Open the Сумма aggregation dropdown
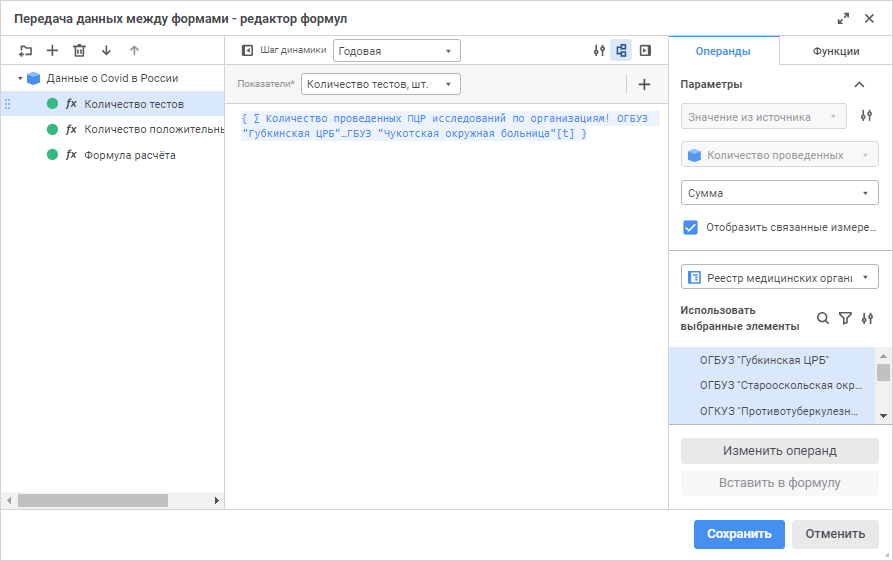Screen dimensions: 893x561 tap(779, 193)
